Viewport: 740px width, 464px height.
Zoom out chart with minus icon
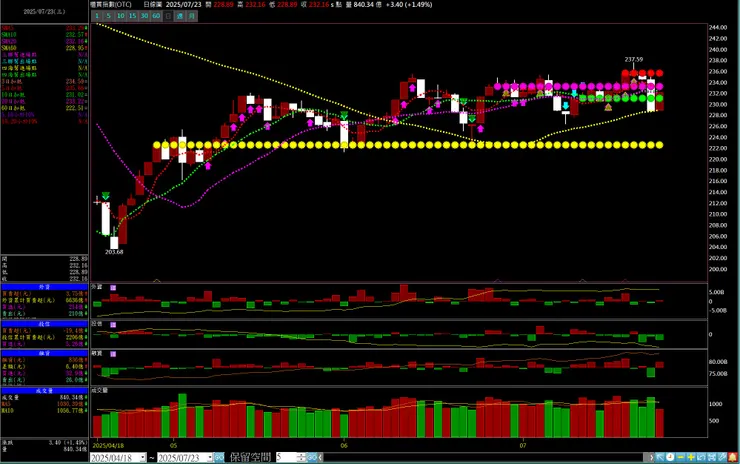(681, 457)
